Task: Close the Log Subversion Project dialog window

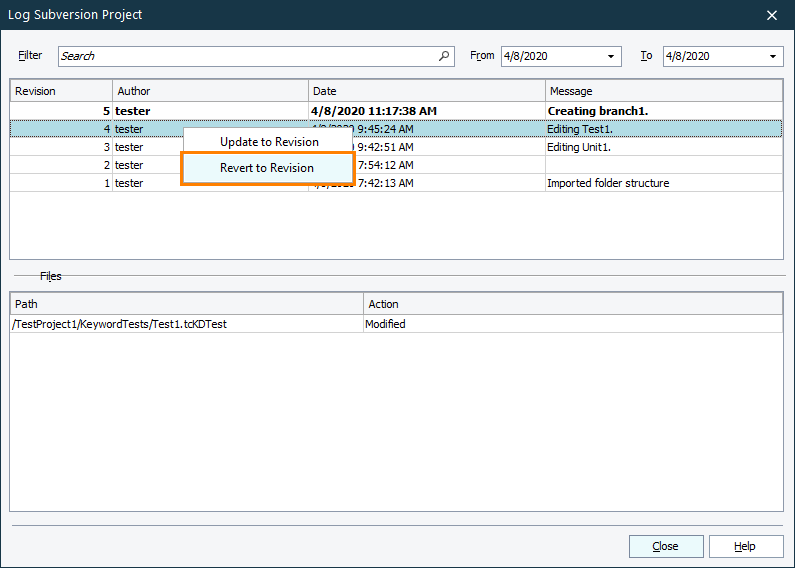Action: [x=771, y=15]
